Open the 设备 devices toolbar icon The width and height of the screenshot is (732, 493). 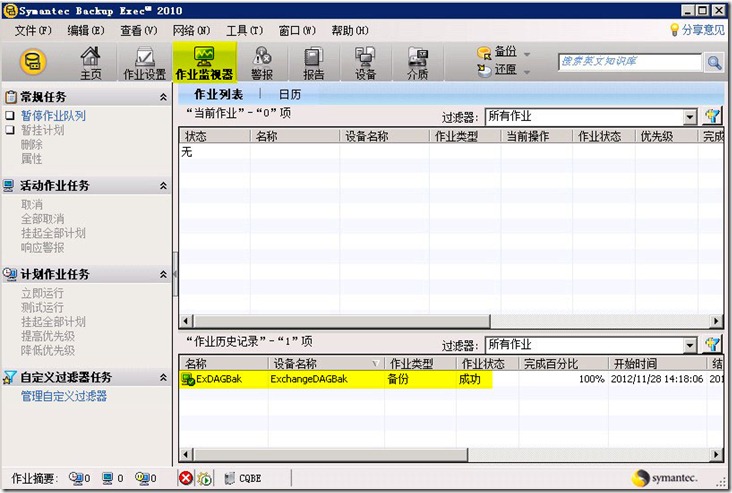click(x=365, y=63)
